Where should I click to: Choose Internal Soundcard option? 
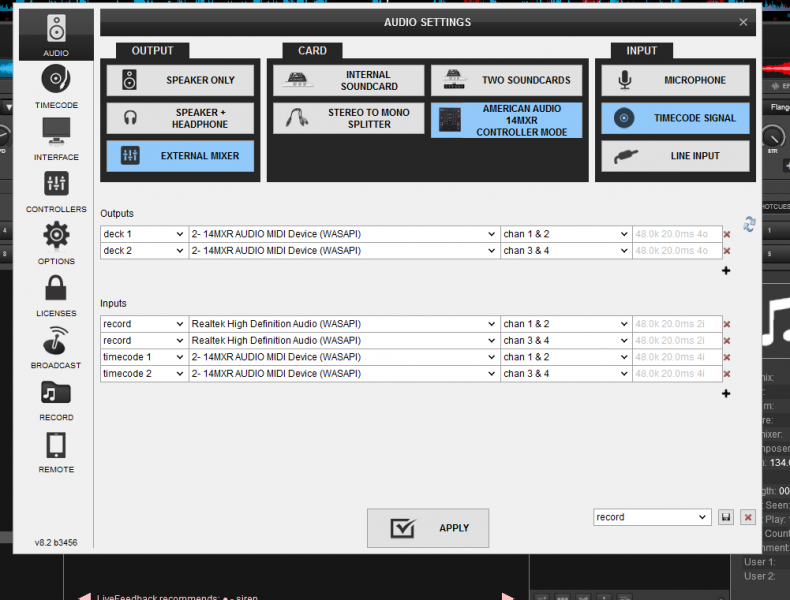(349, 80)
